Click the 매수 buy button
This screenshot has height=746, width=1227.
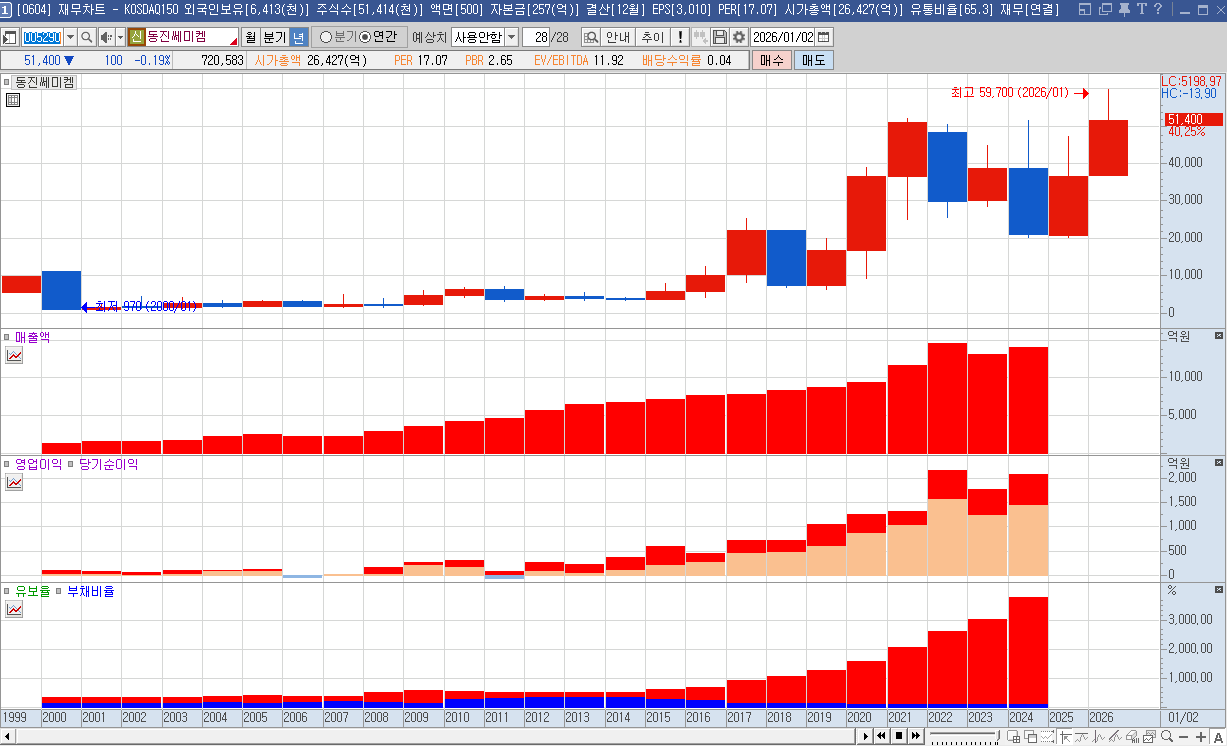tap(772, 60)
